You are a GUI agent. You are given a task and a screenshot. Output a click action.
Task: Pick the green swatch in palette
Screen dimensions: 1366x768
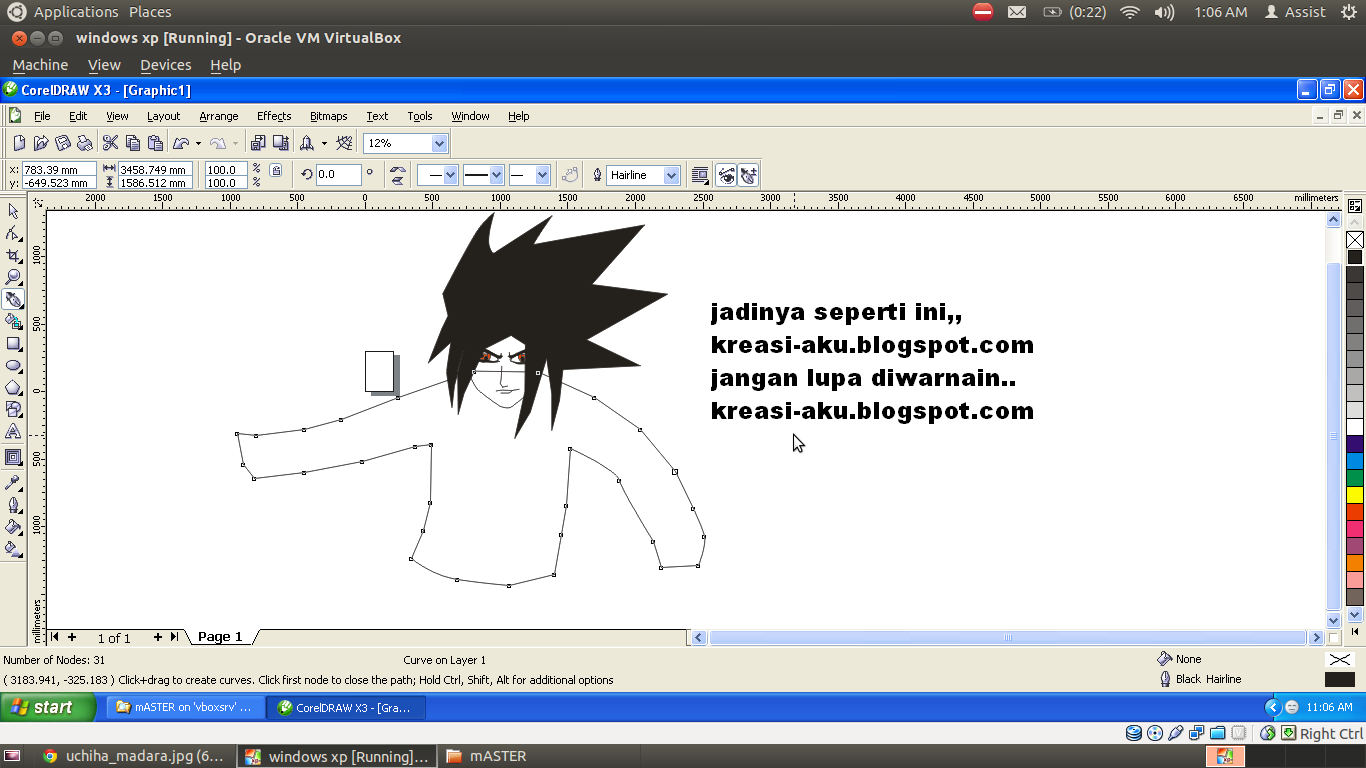[1355, 478]
